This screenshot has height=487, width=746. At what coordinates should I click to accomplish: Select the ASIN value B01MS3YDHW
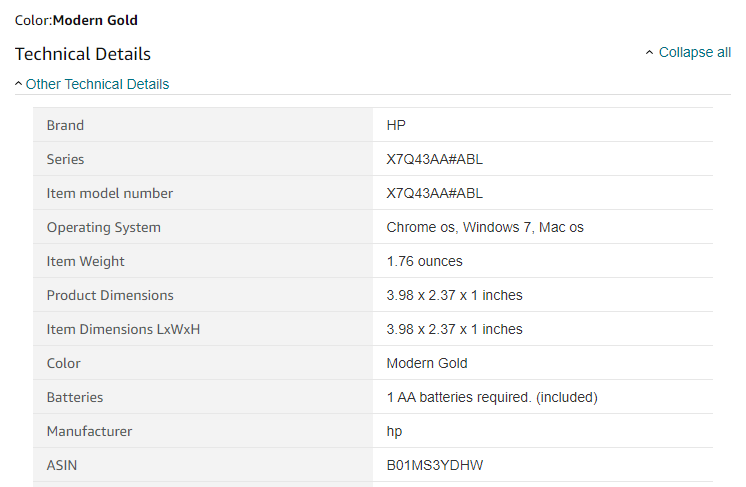coord(435,465)
